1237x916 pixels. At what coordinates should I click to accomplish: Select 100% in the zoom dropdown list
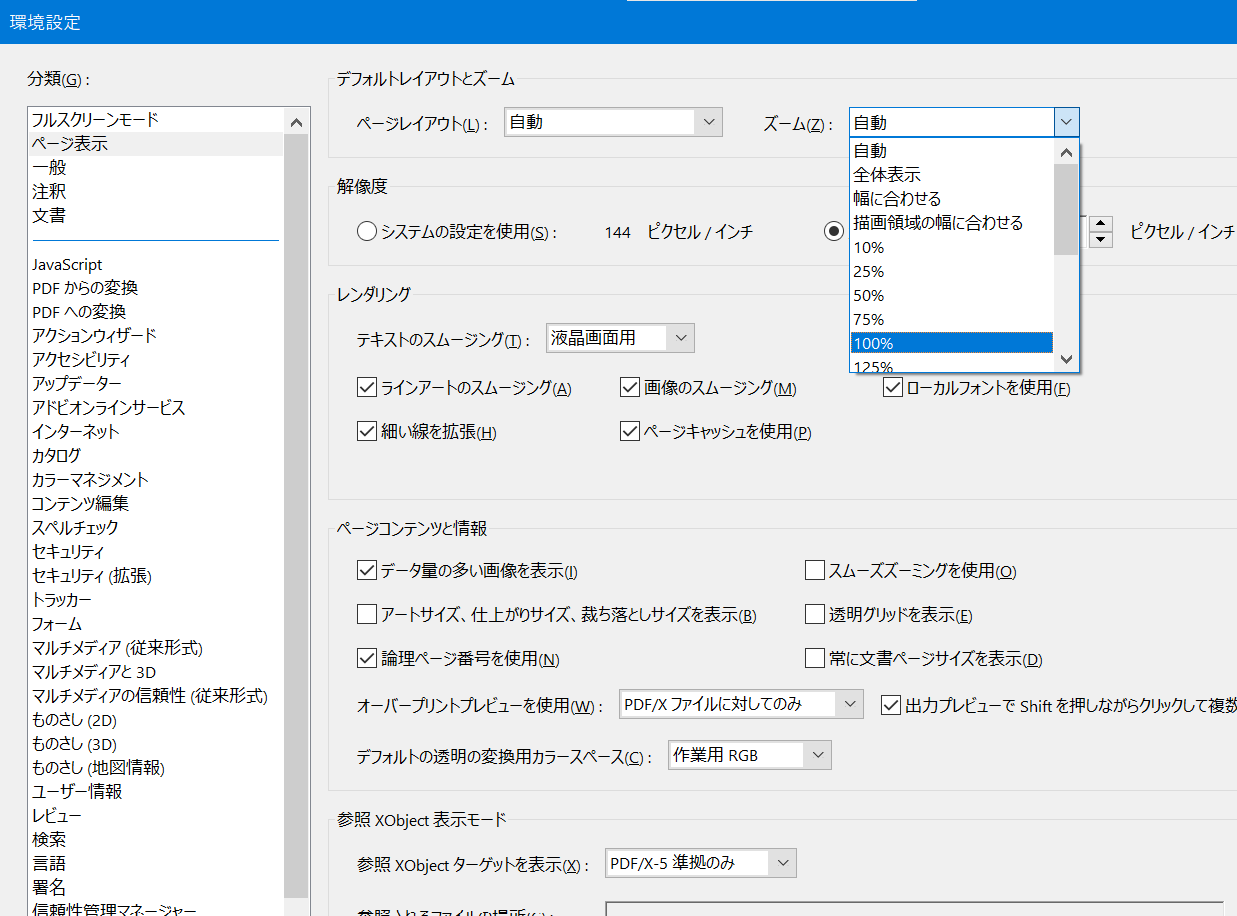click(x=950, y=343)
